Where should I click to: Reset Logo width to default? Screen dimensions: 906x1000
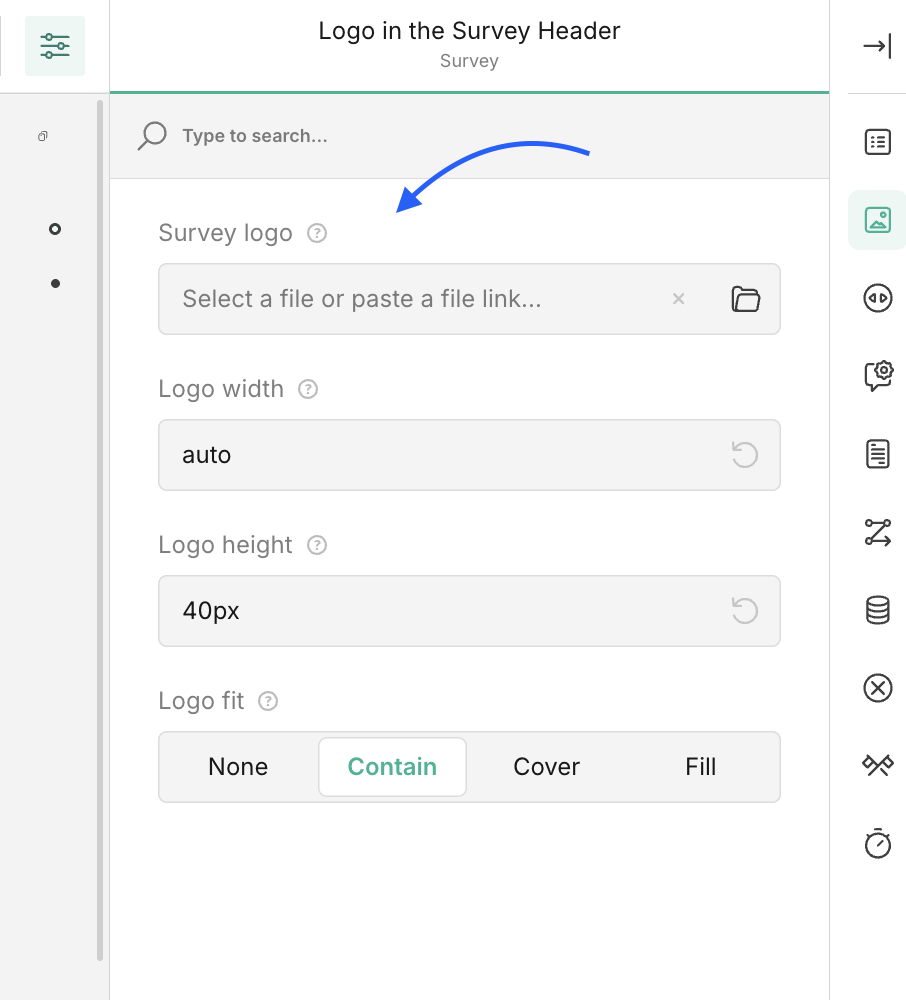[x=745, y=455]
